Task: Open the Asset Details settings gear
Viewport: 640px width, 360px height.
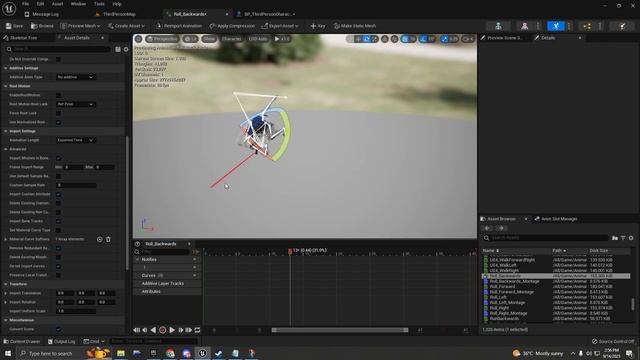Action: (x=126, y=49)
